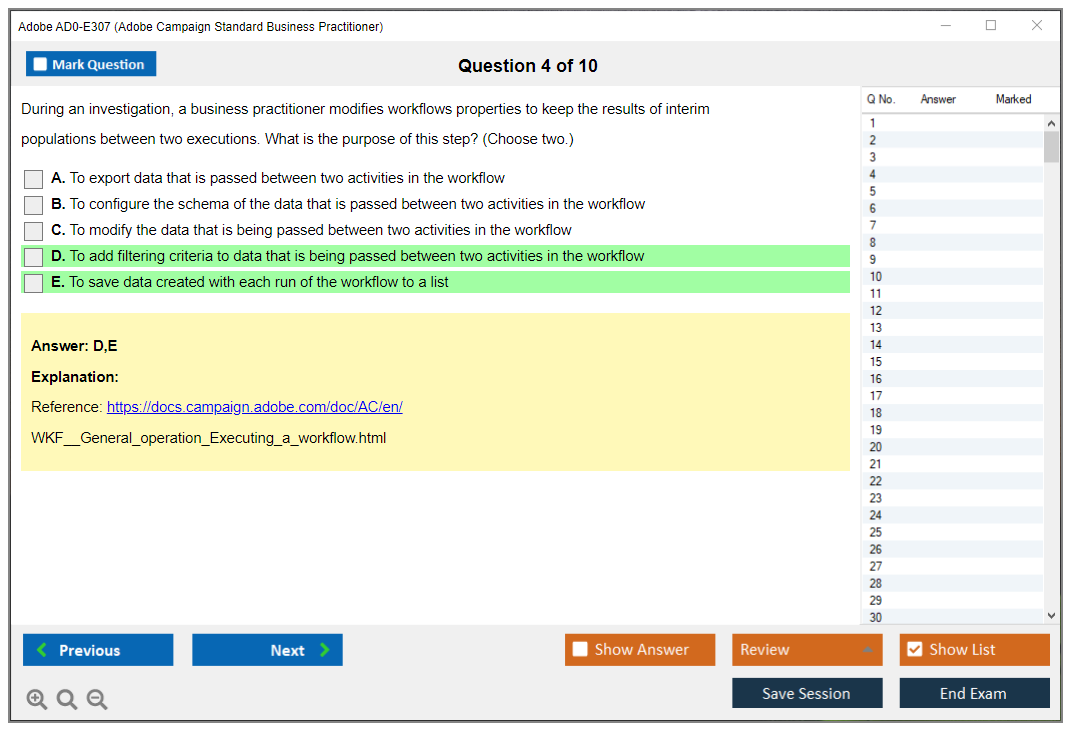This screenshot has height=735, width=1075.
Task: Maximize the exam window
Action: (991, 26)
